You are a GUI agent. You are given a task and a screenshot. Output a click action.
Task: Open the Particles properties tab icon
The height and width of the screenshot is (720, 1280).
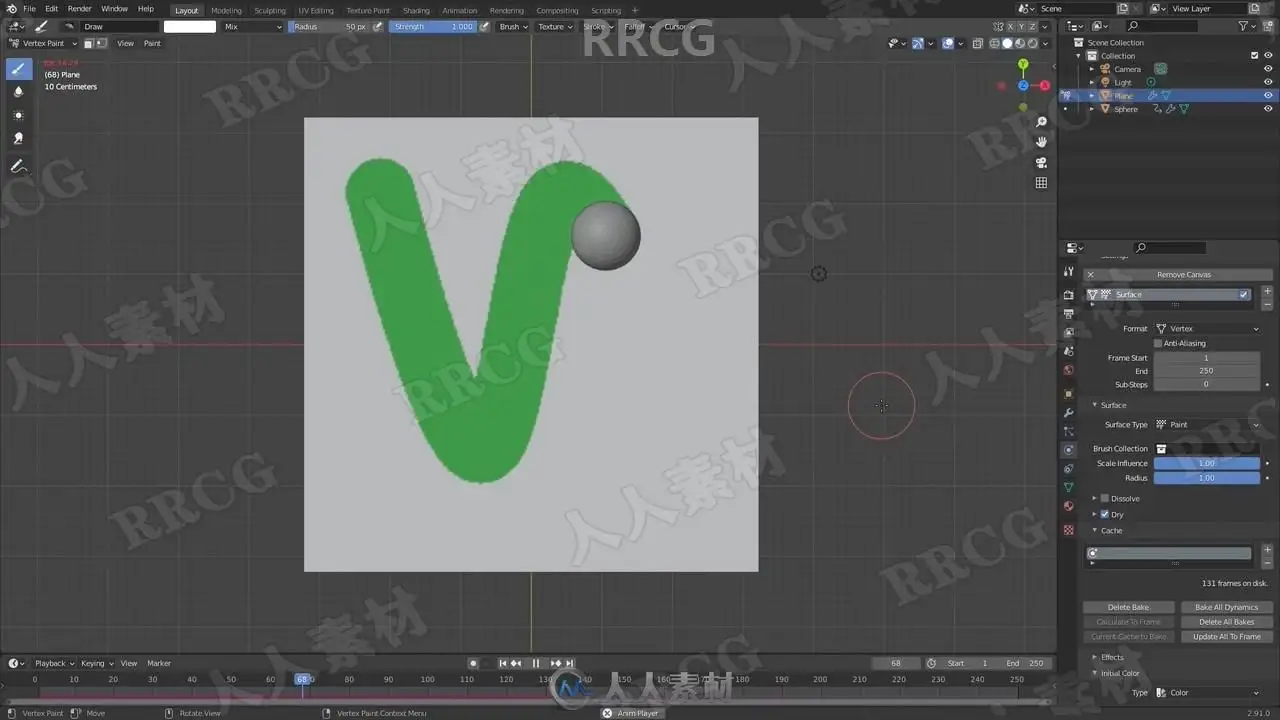(x=1069, y=432)
